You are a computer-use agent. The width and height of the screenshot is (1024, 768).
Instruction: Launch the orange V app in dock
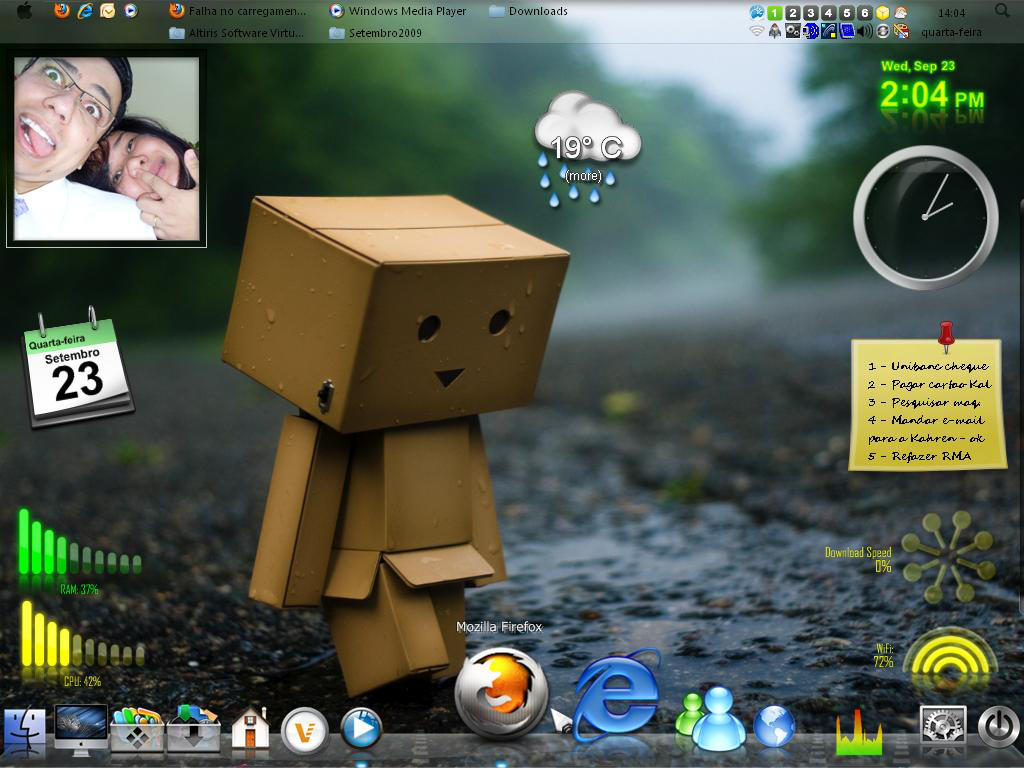coord(304,731)
